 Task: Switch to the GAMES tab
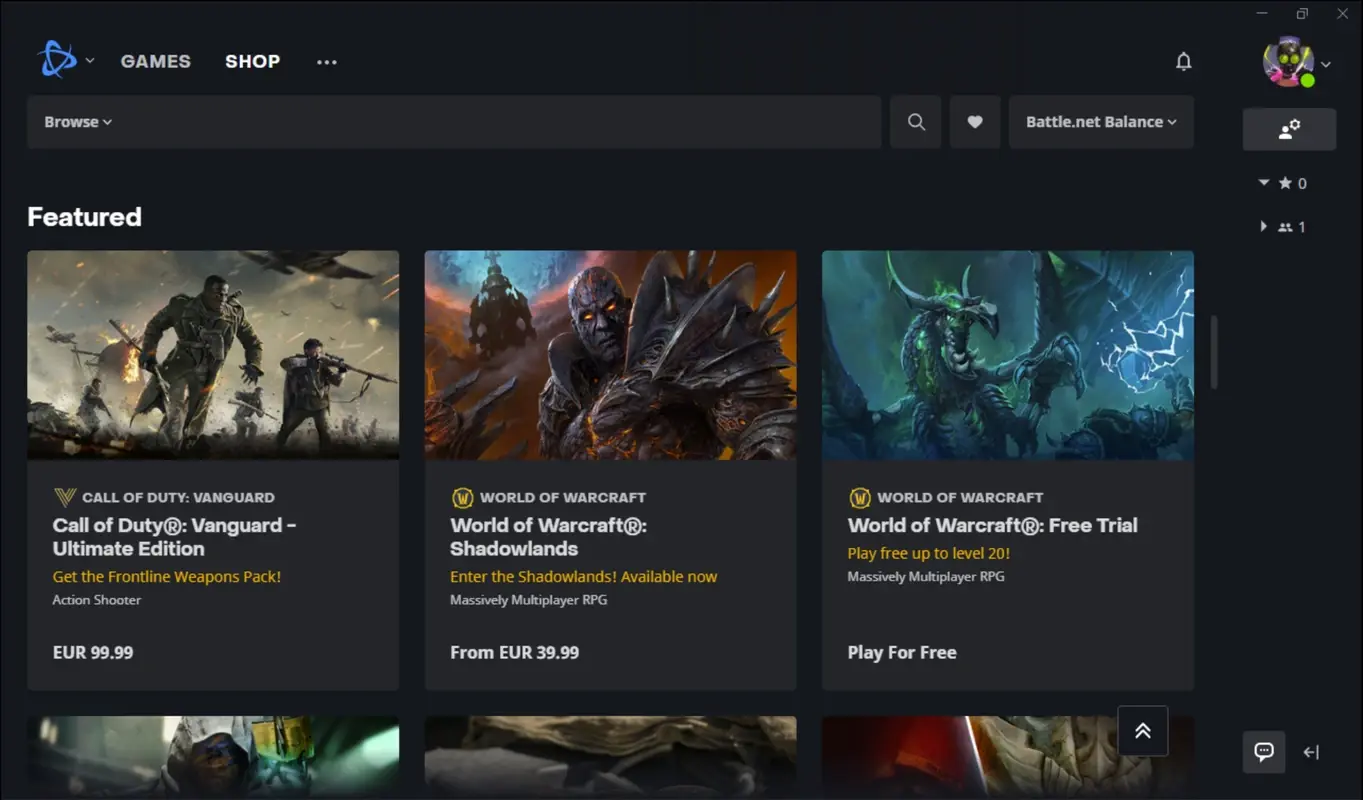(155, 61)
